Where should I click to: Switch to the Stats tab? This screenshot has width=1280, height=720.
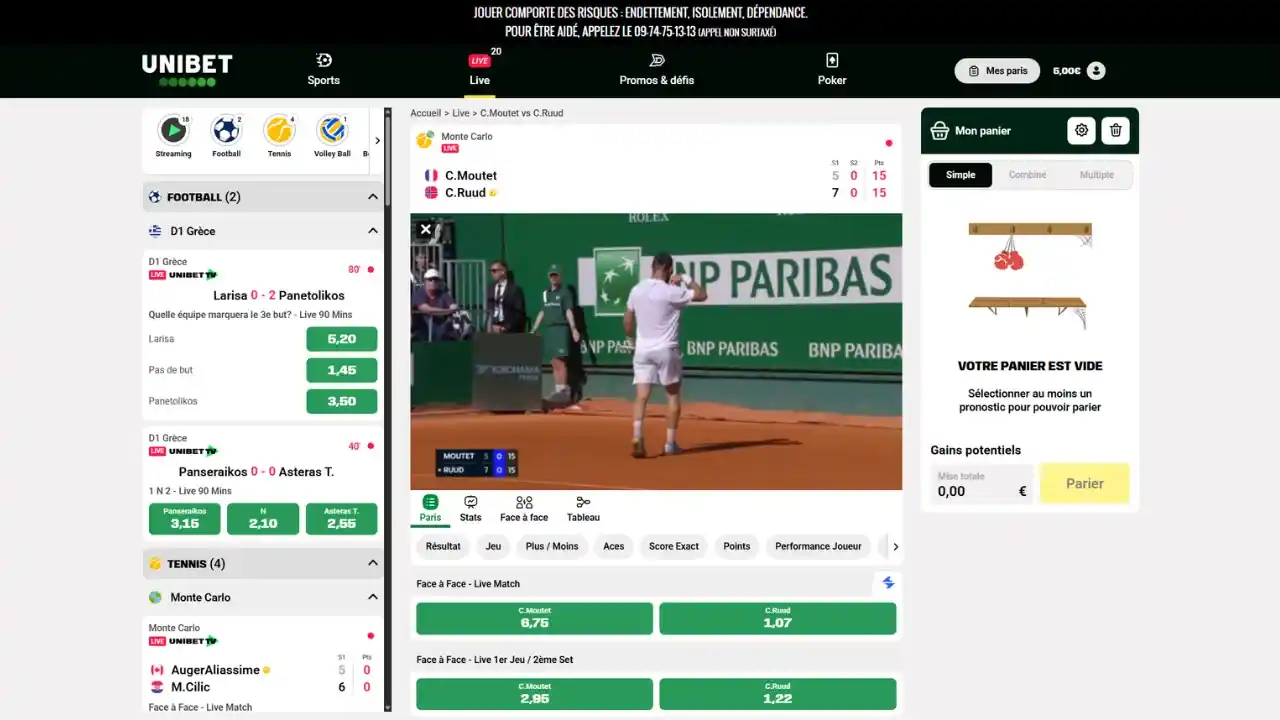(x=470, y=508)
